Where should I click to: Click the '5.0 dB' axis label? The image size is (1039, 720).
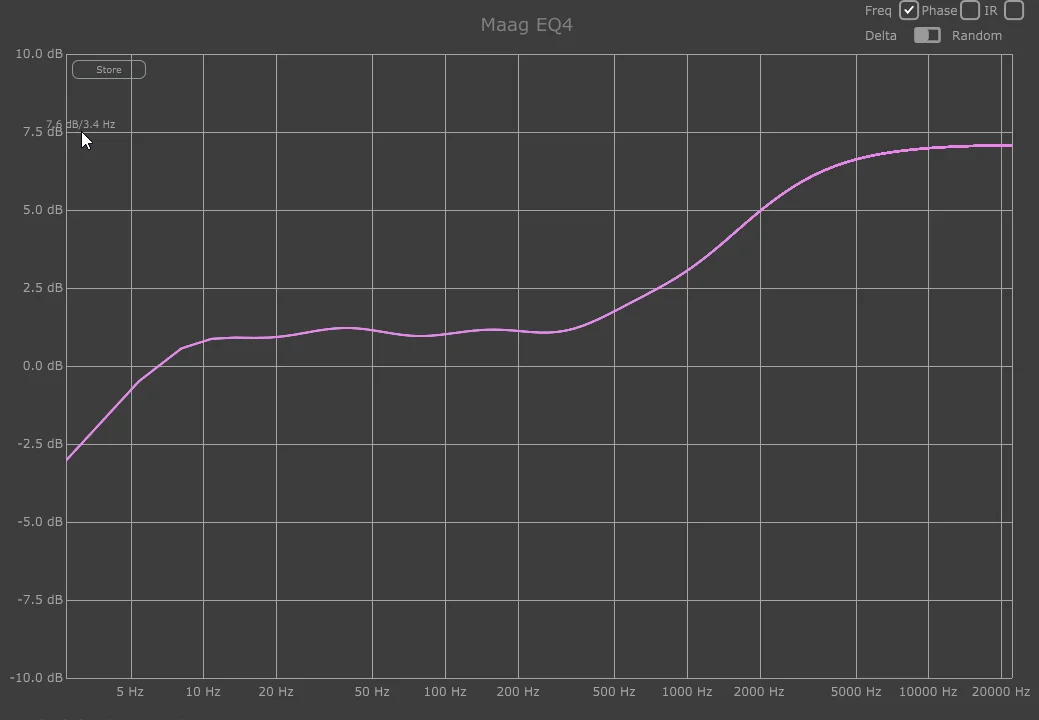point(43,210)
